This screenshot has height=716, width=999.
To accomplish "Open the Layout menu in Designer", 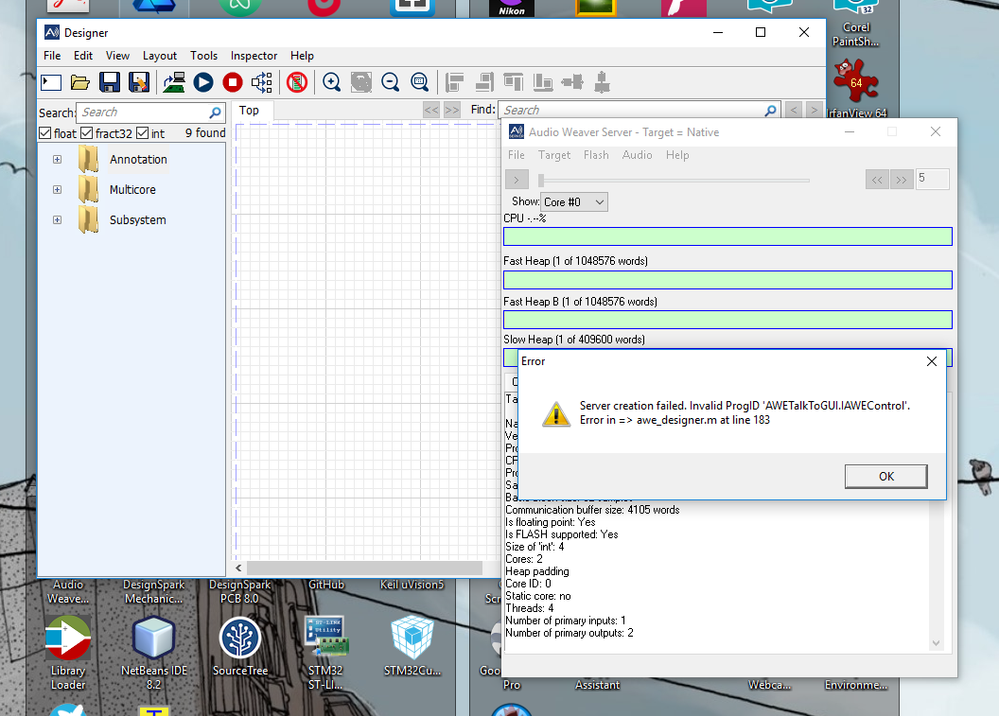I will 159,55.
